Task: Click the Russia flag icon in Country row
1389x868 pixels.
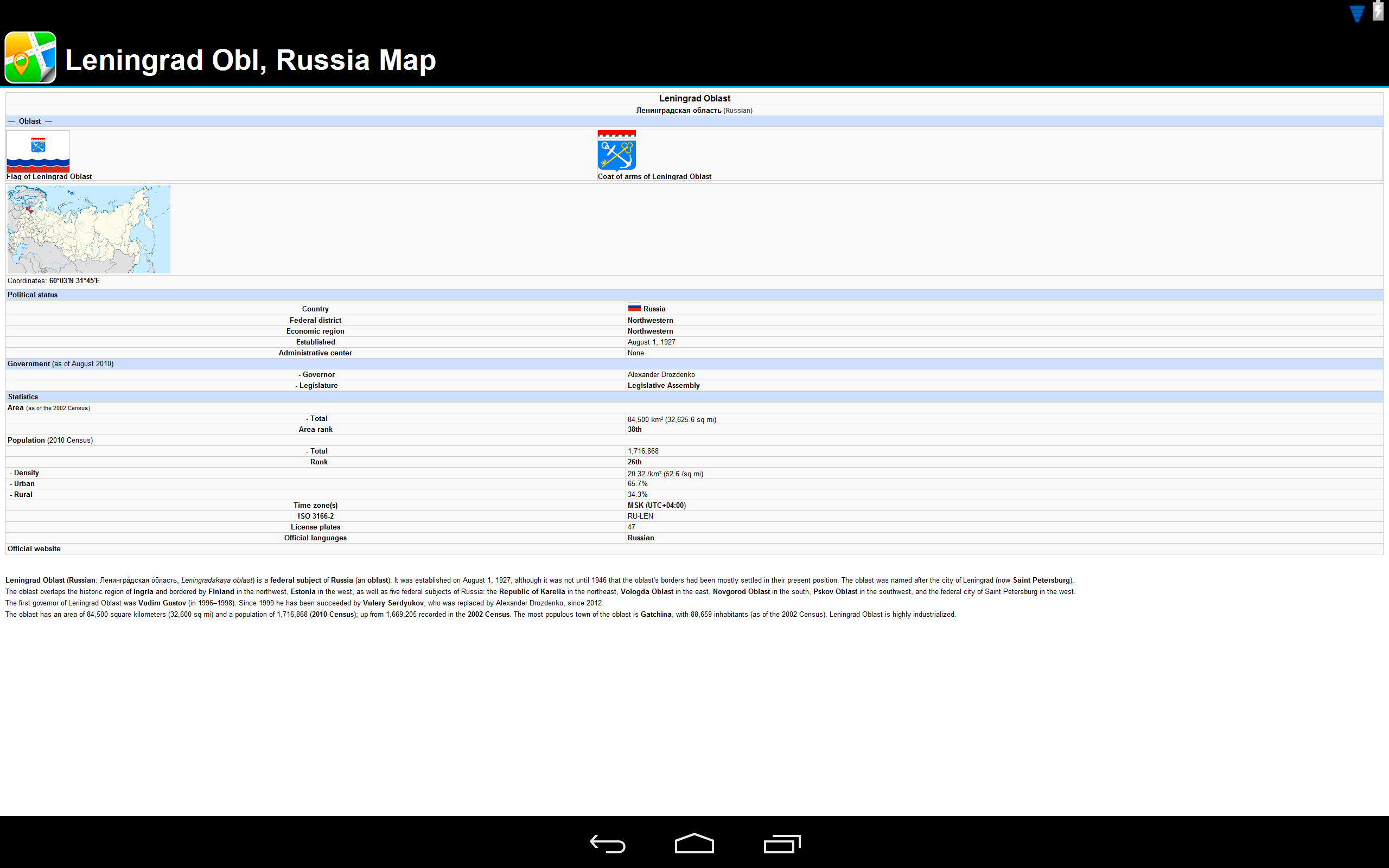Action: point(634,308)
